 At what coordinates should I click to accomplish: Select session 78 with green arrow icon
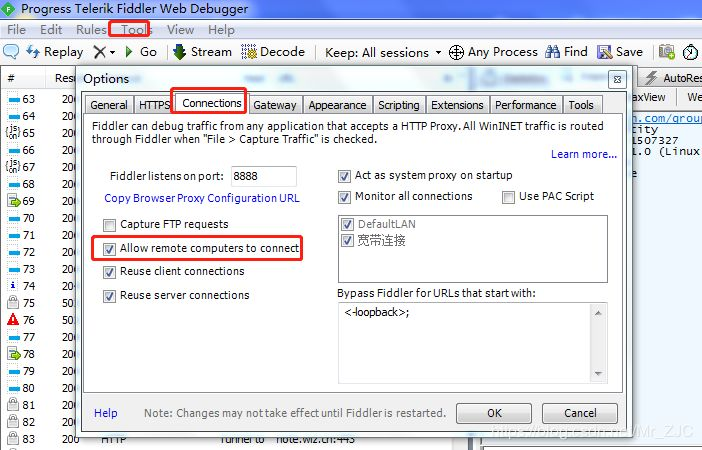14,354
